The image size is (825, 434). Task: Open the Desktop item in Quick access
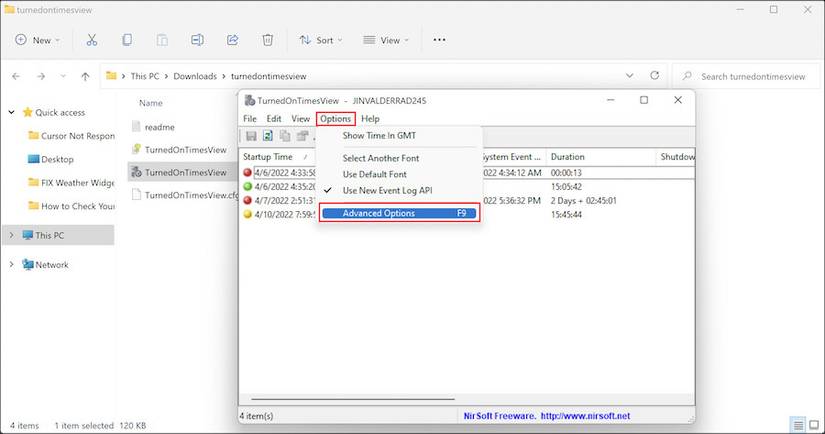coord(59,159)
